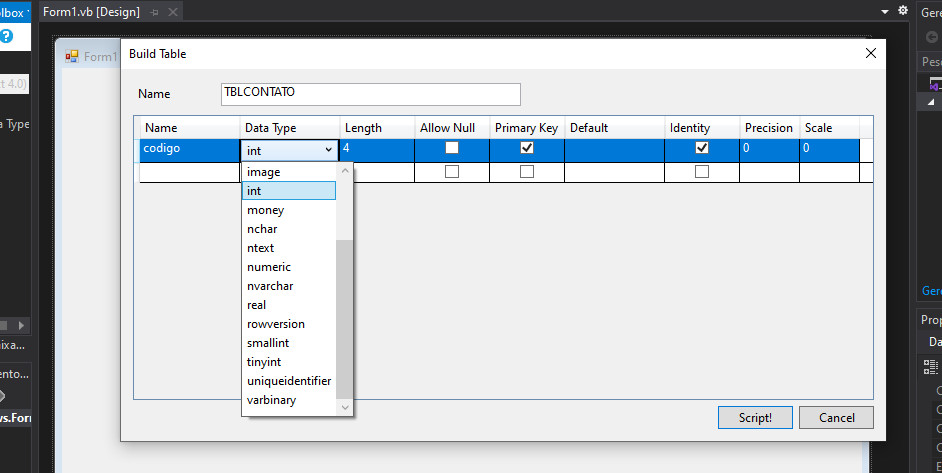Screen dimensions: 942x473
Task: Click the Primary Key column header
Action: pos(527,128)
